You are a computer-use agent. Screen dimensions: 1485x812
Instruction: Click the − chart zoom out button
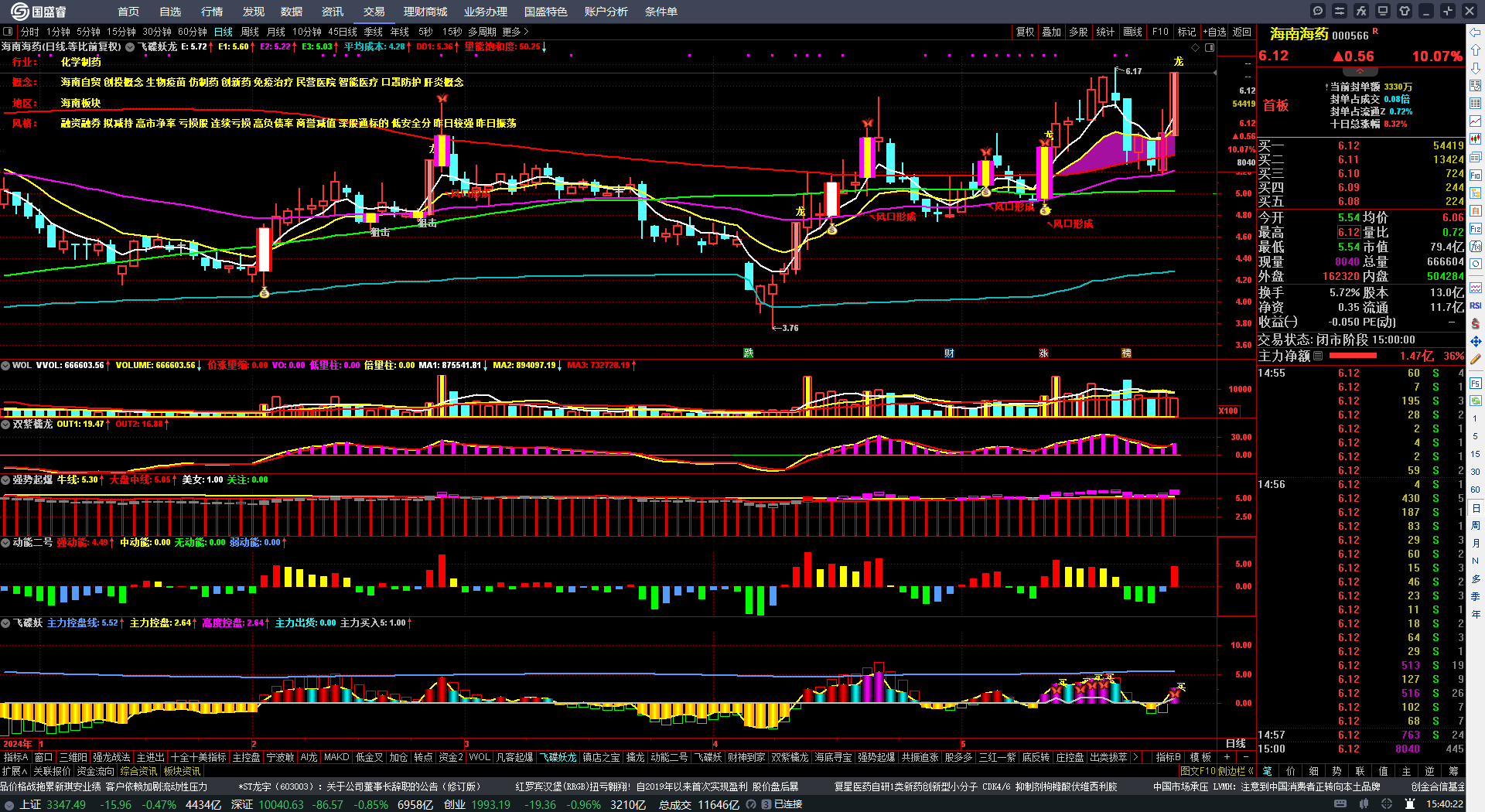tap(1245, 757)
